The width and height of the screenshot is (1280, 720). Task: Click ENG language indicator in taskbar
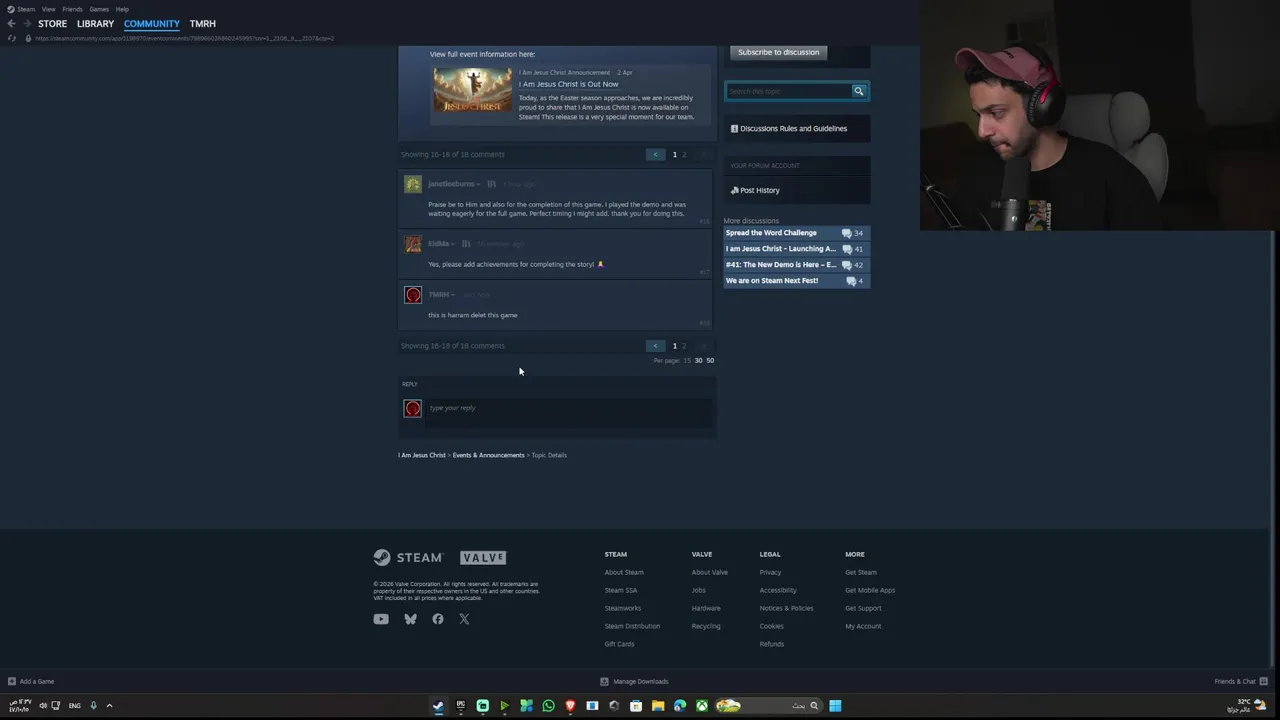(x=74, y=706)
